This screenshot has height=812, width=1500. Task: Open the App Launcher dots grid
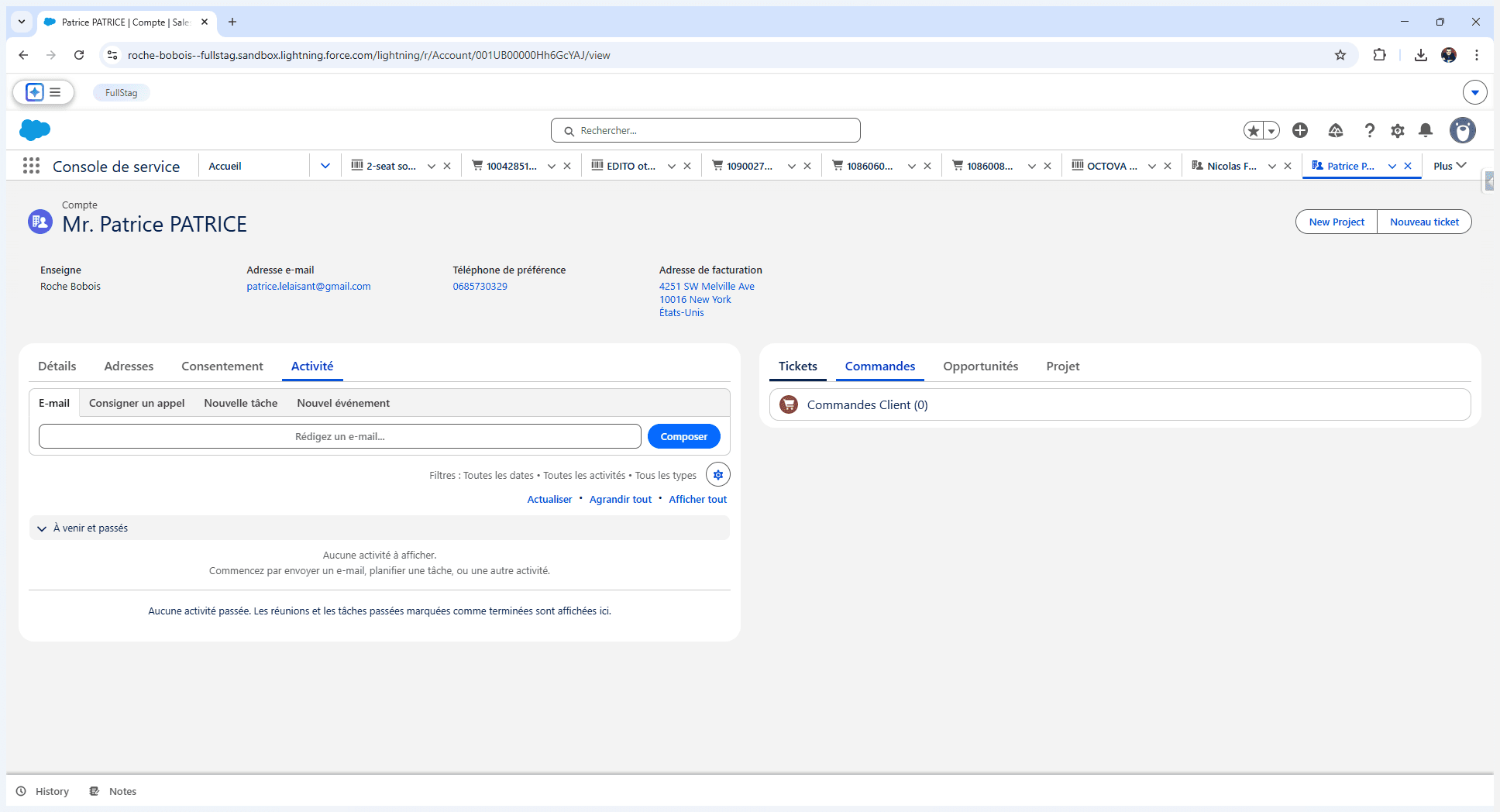point(31,166)
